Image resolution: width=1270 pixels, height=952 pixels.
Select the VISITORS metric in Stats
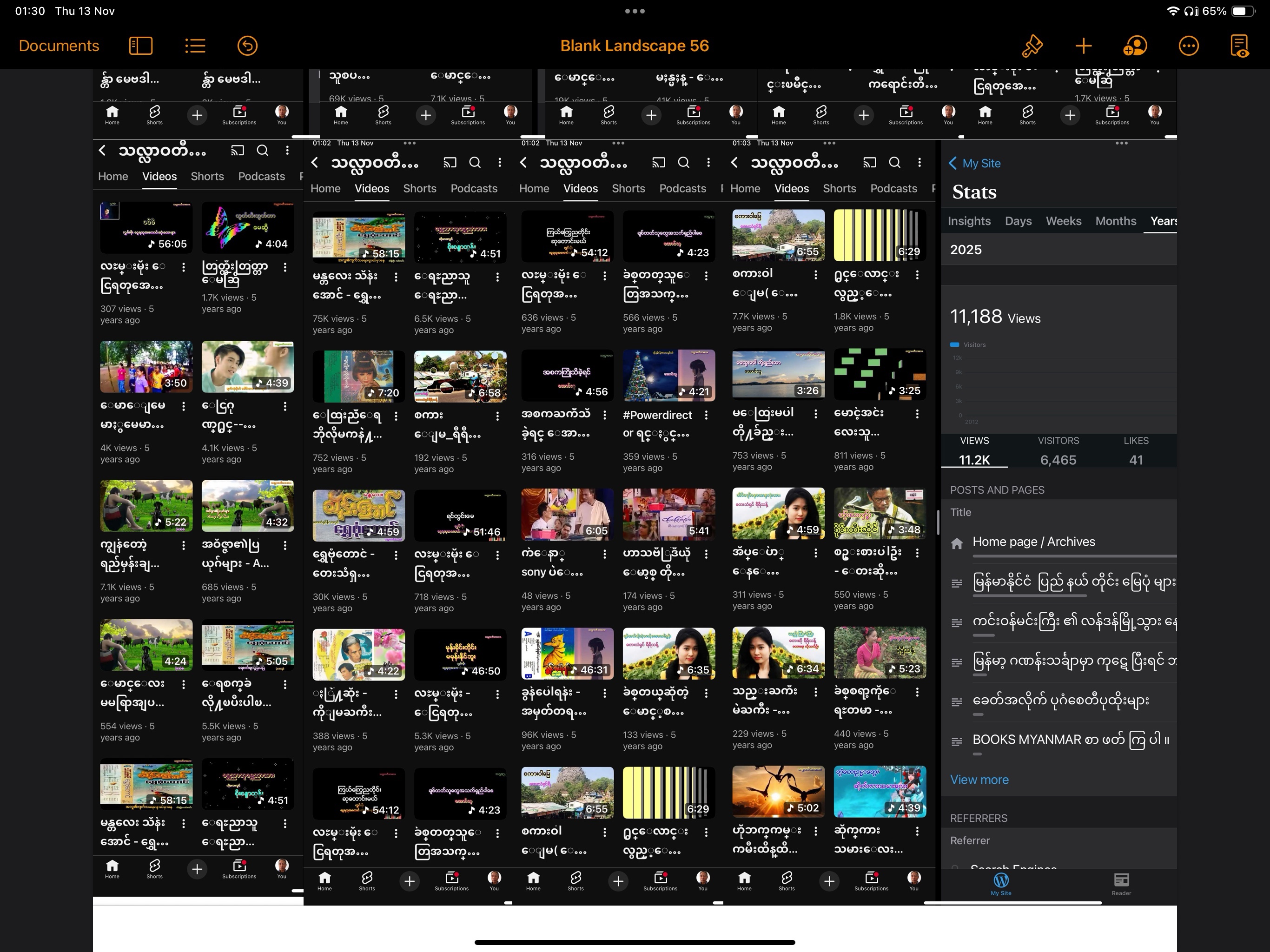click(1058, 451)
